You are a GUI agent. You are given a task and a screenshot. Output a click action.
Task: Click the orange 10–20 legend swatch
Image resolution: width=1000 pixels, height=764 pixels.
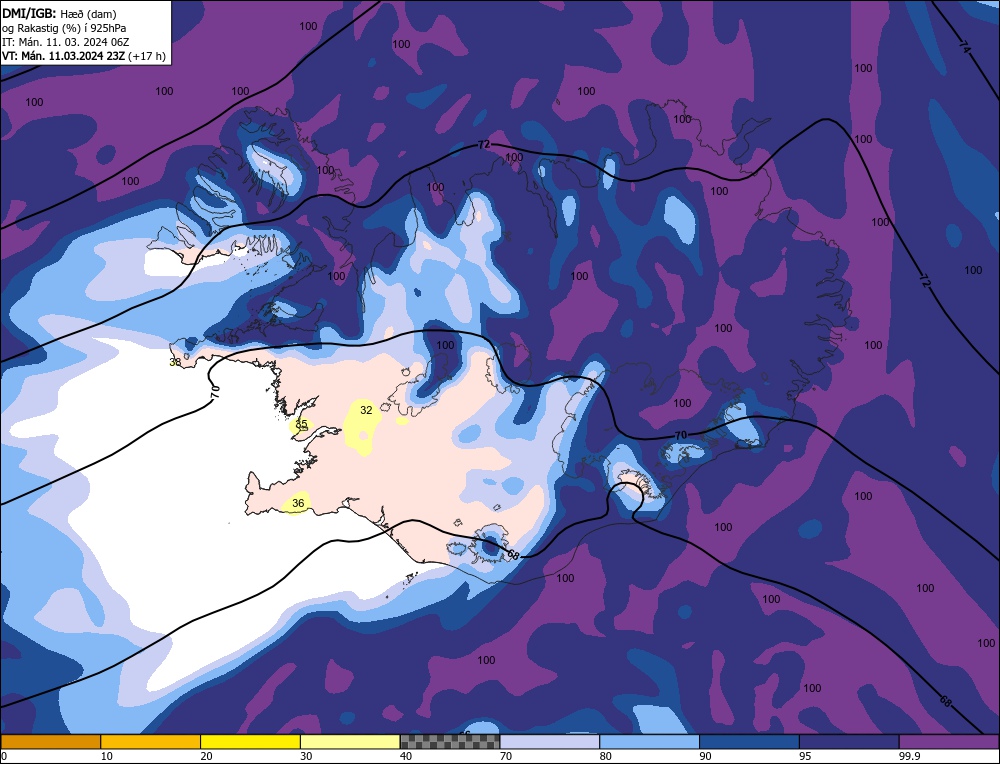(x=151, y=741)
